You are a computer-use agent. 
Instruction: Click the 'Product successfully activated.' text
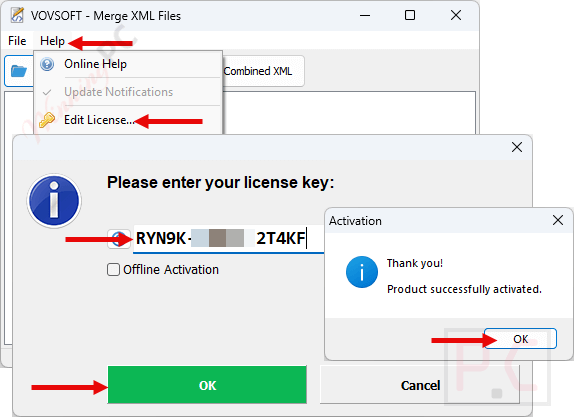pyautogui.click(x=464, y=289)
